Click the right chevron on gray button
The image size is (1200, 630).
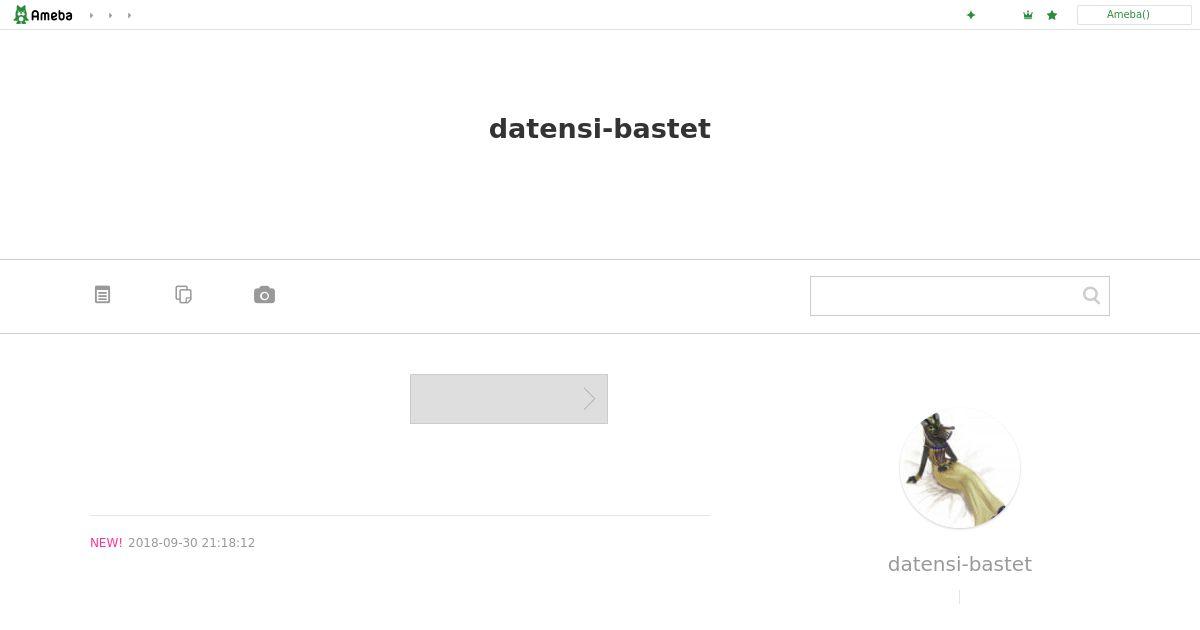(x=589, y=399)
